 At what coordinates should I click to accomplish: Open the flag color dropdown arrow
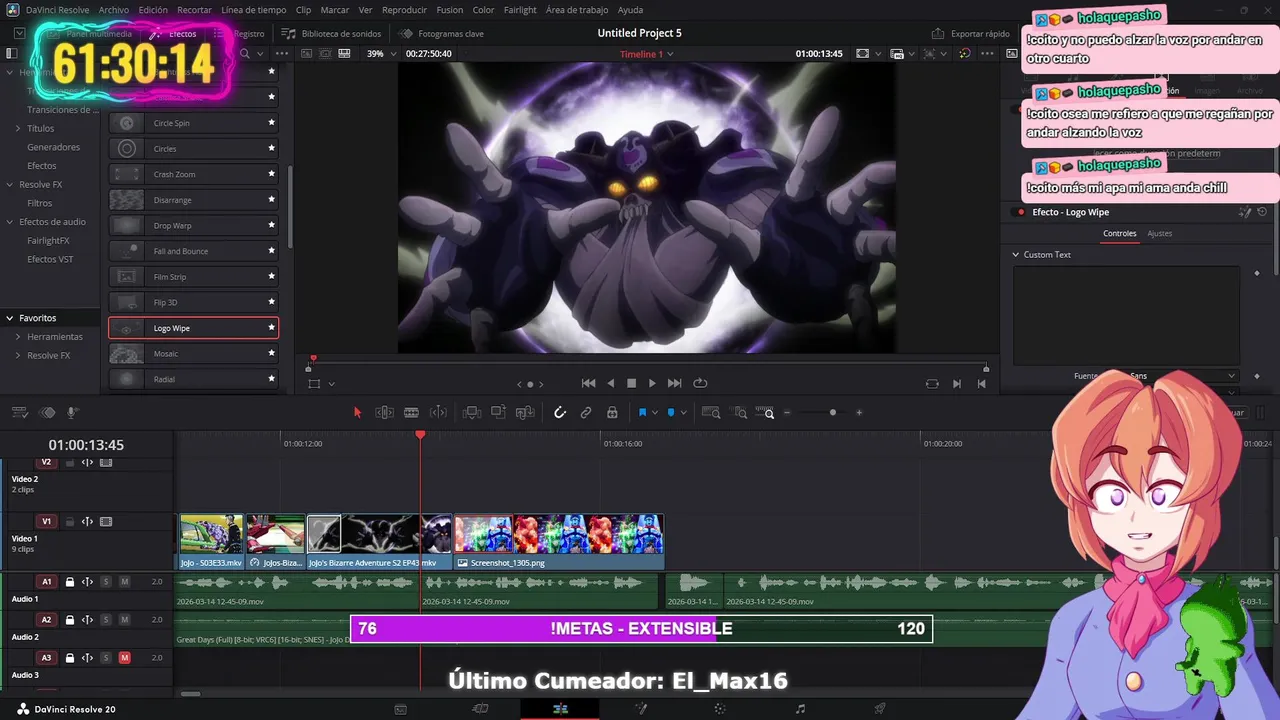pyautogui.click(x=655, y=412)
